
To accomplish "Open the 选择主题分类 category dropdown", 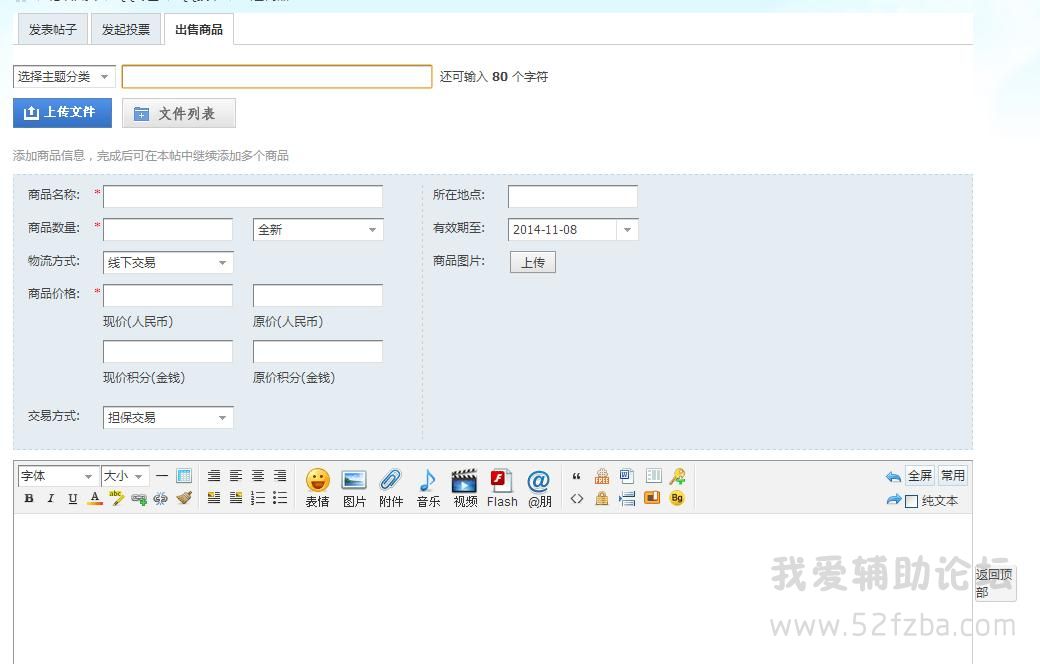I will point(64,76).
